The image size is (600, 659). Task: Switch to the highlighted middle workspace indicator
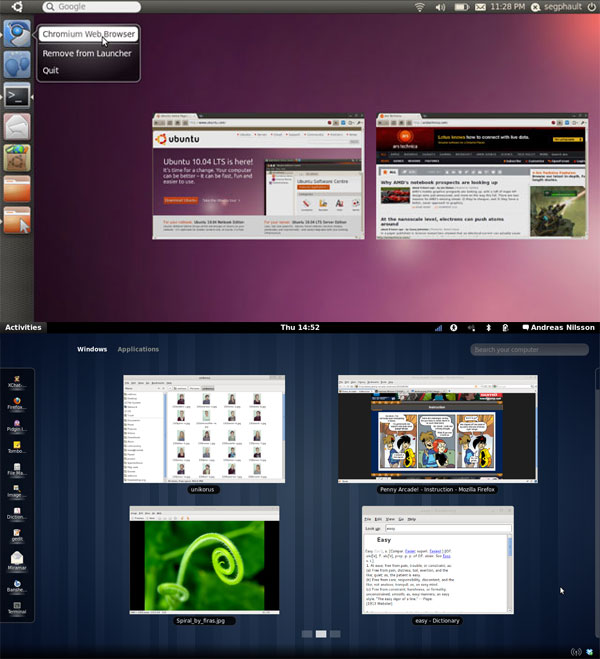(321, 634)
